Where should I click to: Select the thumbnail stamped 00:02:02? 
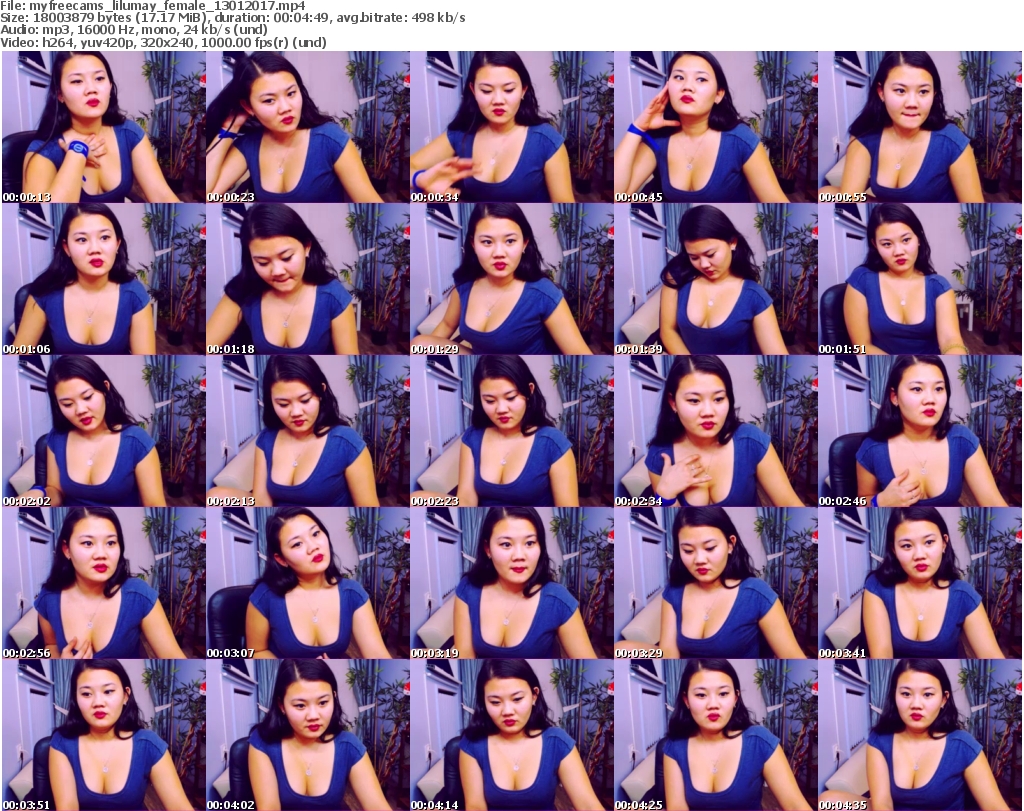104,431
